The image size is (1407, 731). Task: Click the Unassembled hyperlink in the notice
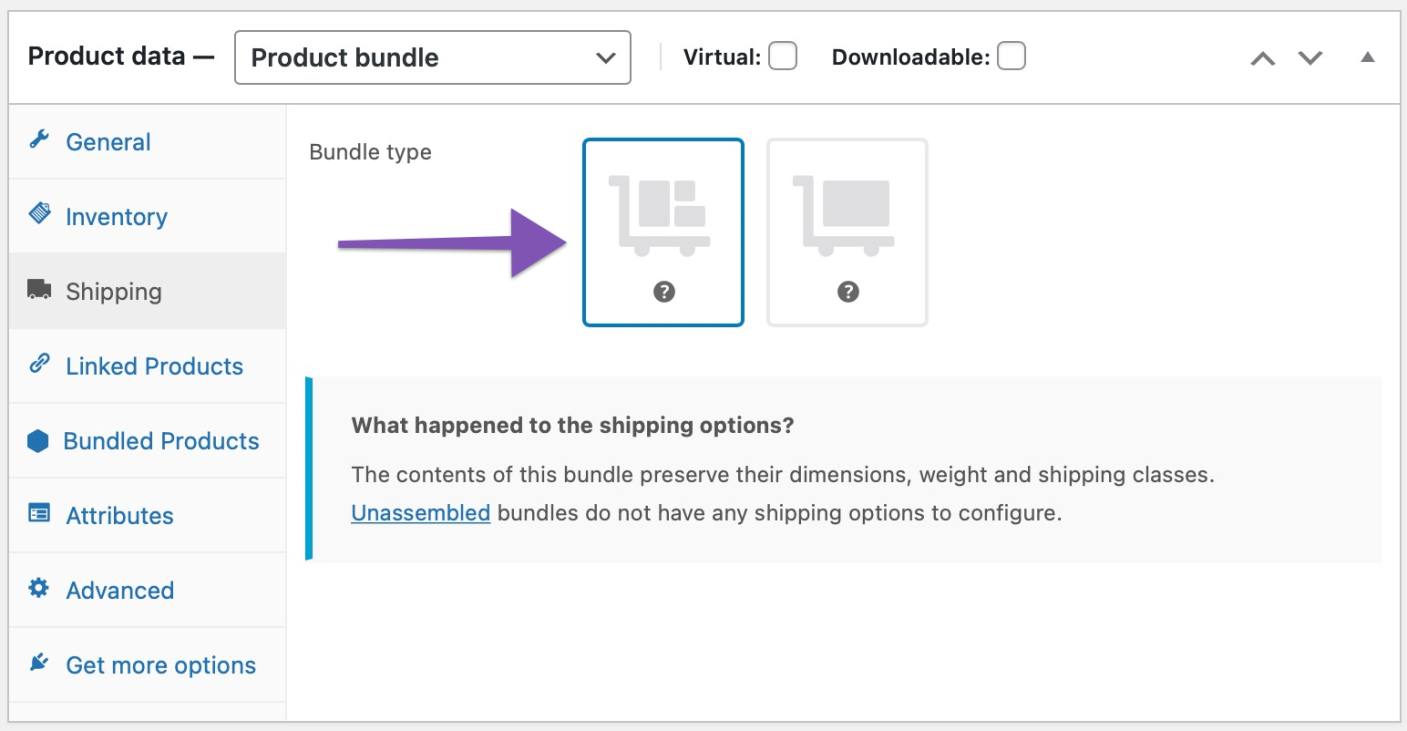coord(420,512)
